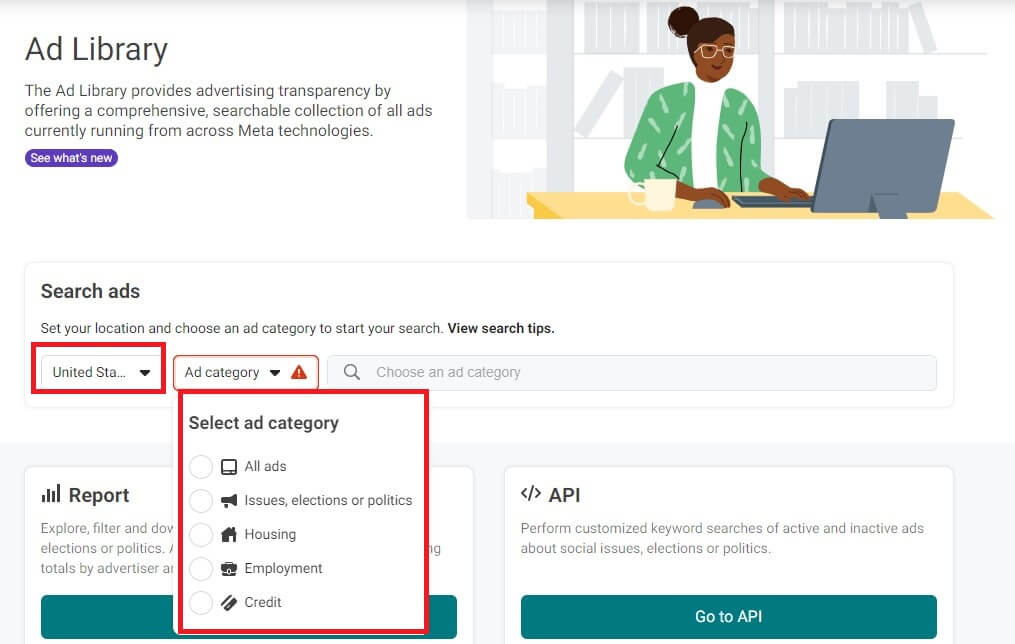Click the Report bar chart icon

pos(51,495)
